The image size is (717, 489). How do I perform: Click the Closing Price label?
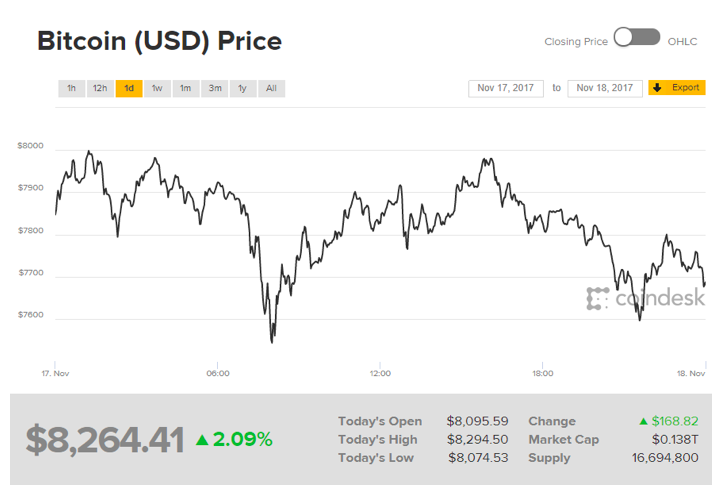click(x=575, y=41)
